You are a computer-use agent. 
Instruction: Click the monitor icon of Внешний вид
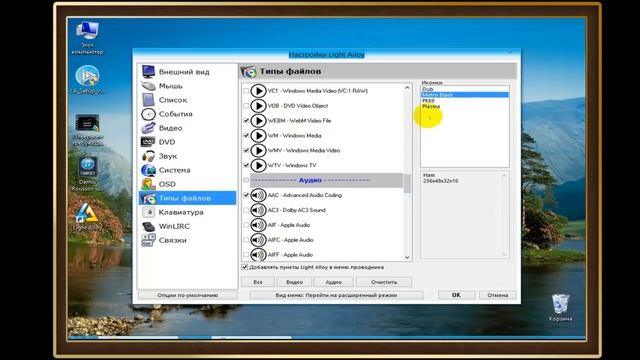coord(148,71)
